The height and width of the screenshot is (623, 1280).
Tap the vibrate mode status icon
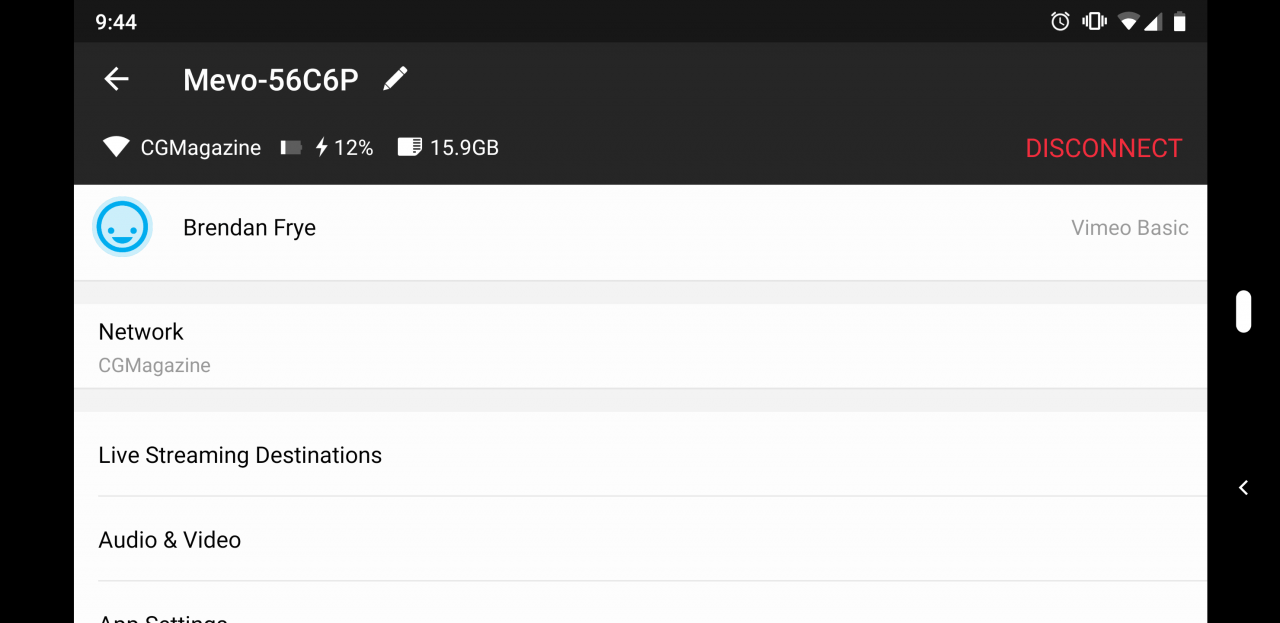(x=1094, y=21)
